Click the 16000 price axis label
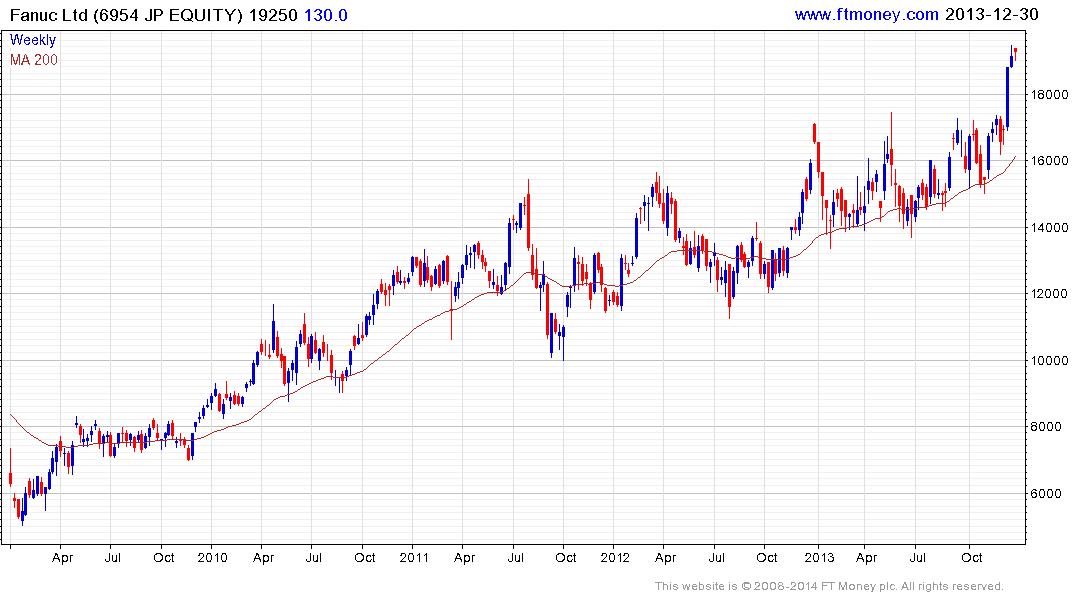 coord(1050,161)
